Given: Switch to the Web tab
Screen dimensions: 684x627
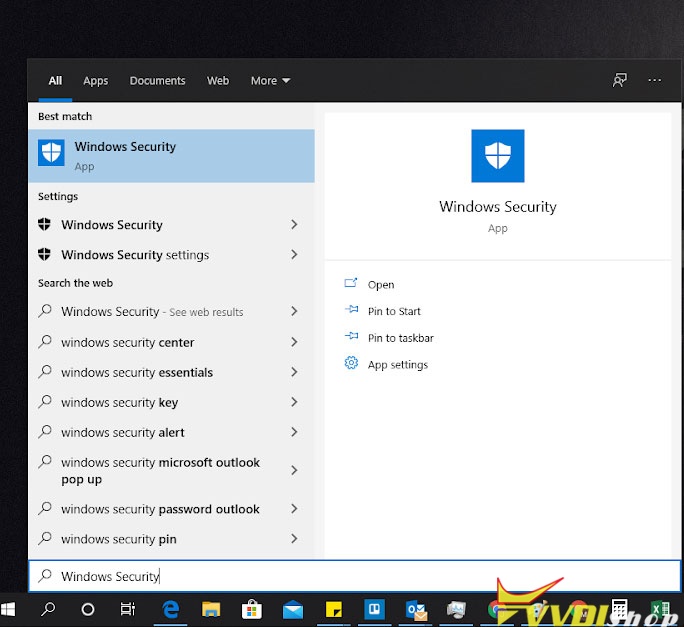Looking at the screenshot, I should pyautogui.click(x=218, y=81).
